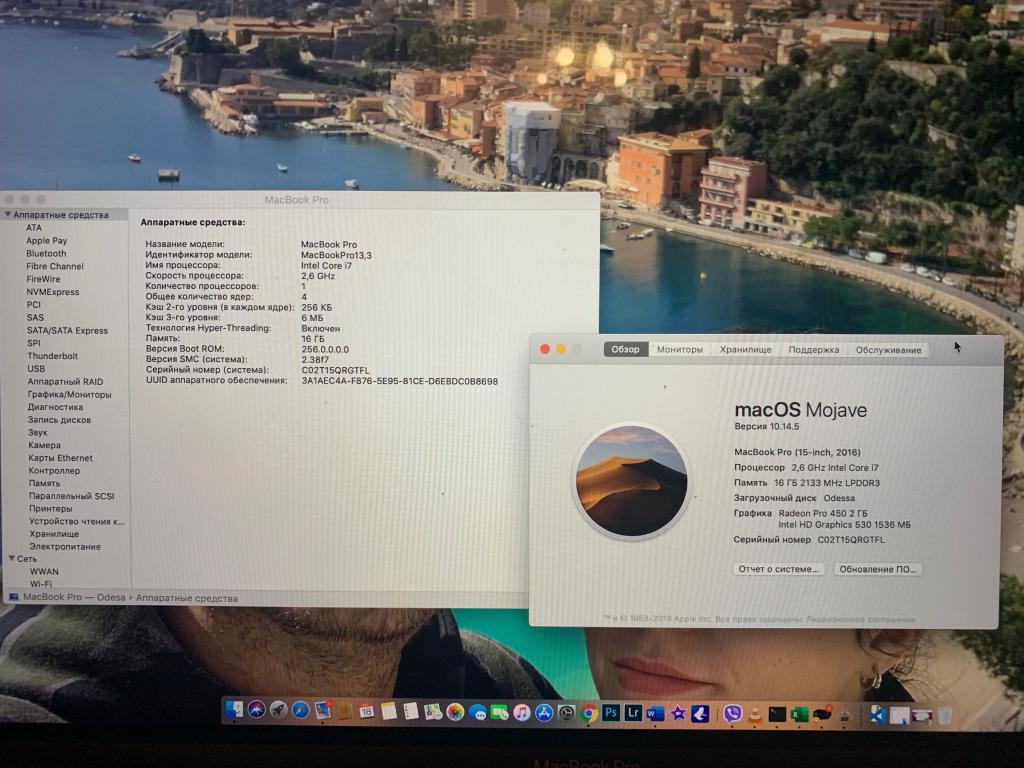The image size is (1024, 768).
Task: Open Notes app in the Dock
Action: pyautogui.click(x=389, y=711)
